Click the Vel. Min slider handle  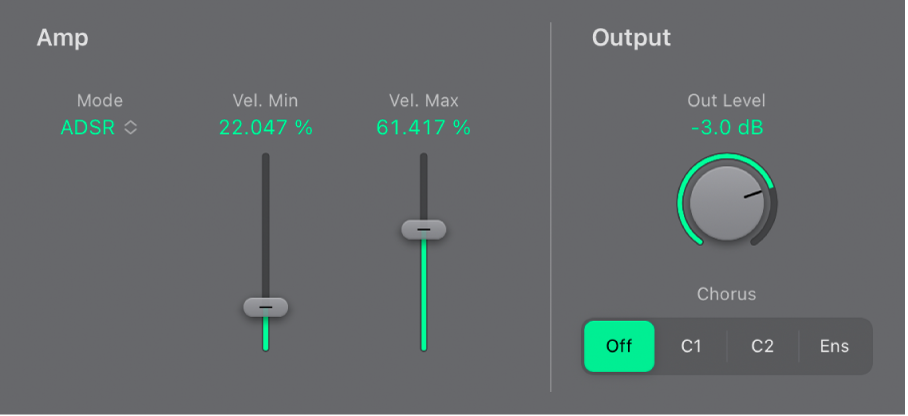[265, 307]
